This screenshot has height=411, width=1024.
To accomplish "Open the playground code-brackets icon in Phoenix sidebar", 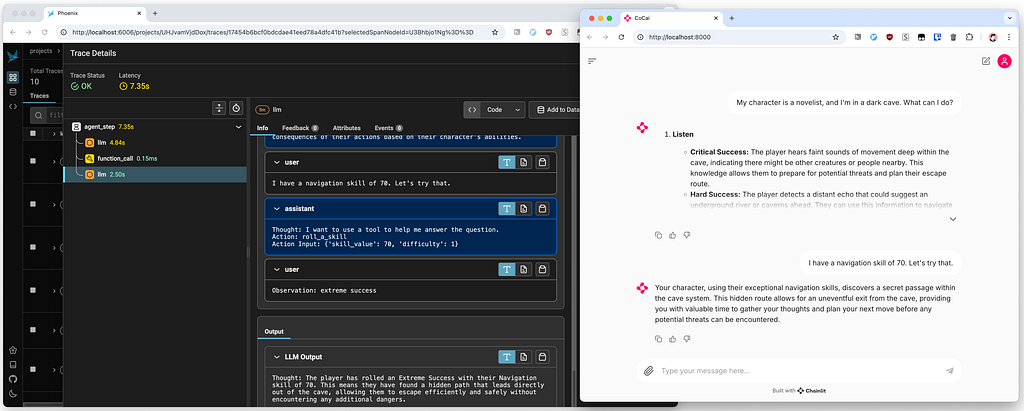I will 13,106.
